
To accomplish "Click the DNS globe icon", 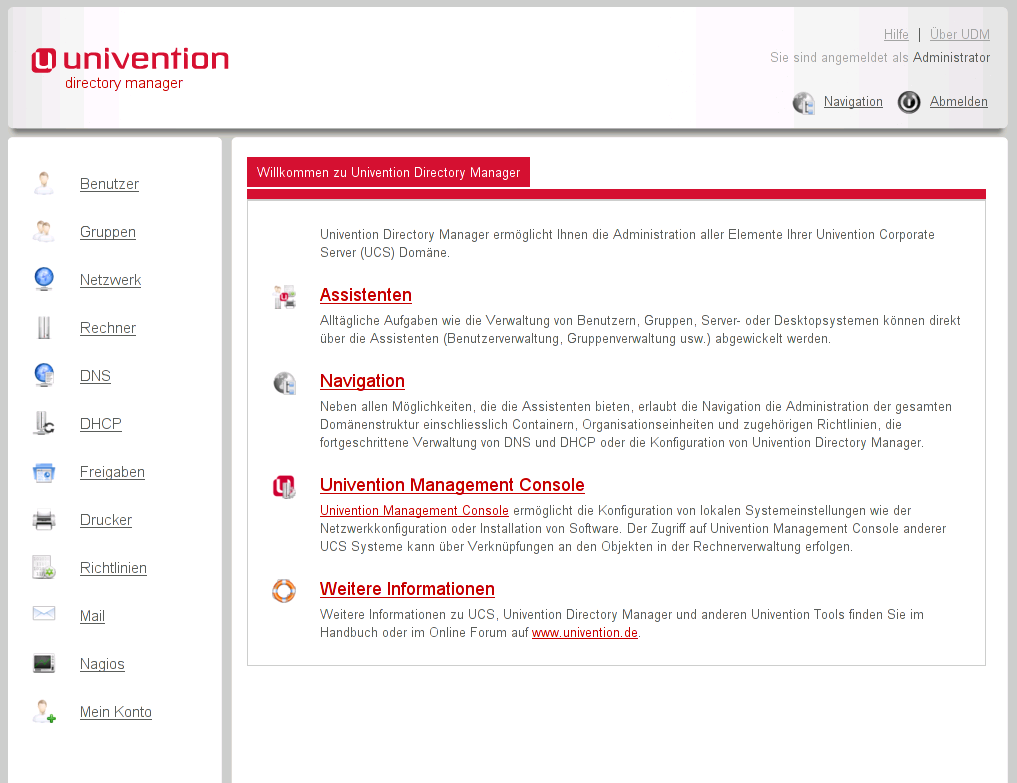I will (44, 376).
